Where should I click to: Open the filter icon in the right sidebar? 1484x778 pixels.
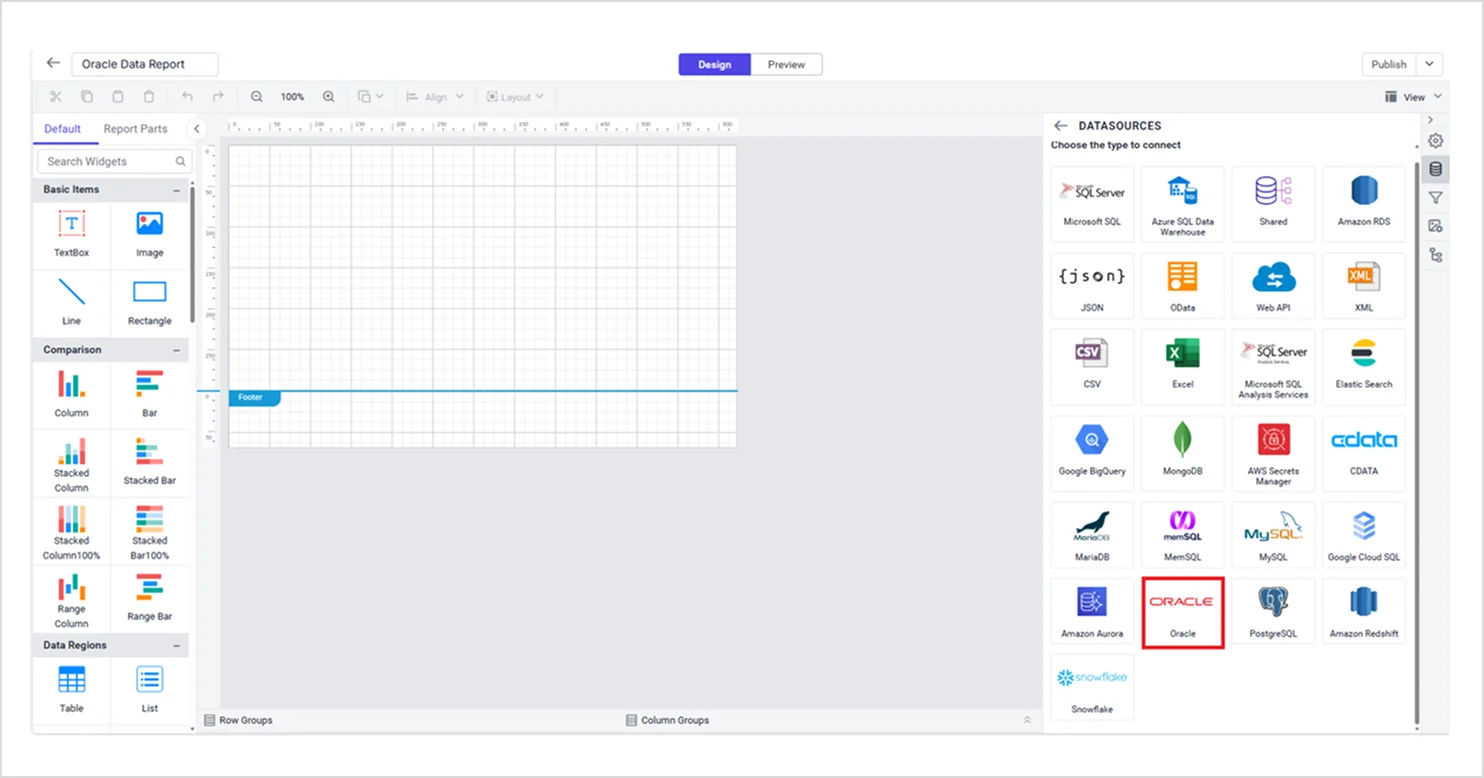[x=1436, y=197]
